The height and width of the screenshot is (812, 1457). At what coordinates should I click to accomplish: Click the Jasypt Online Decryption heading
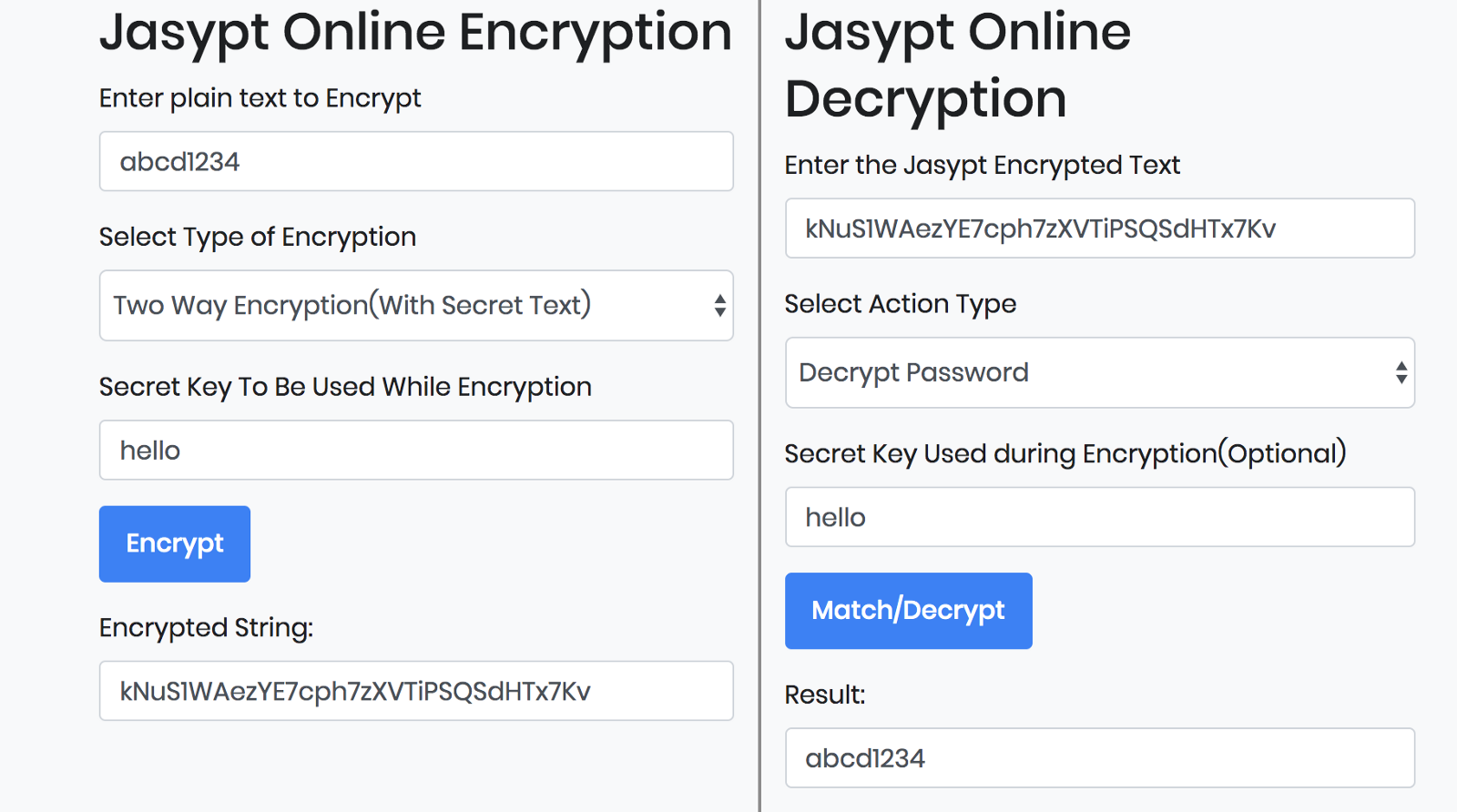[956, 66]
